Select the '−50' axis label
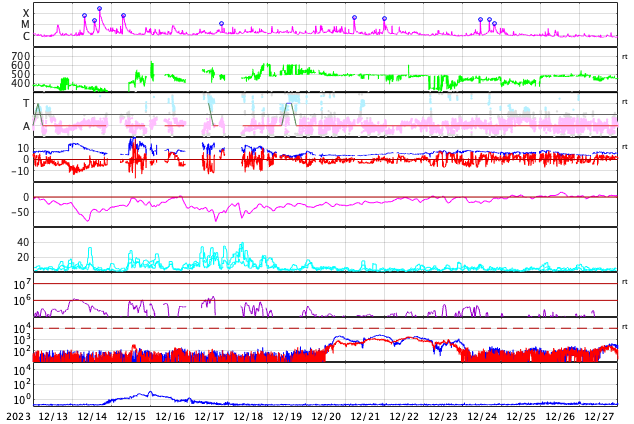 [21, 212]
